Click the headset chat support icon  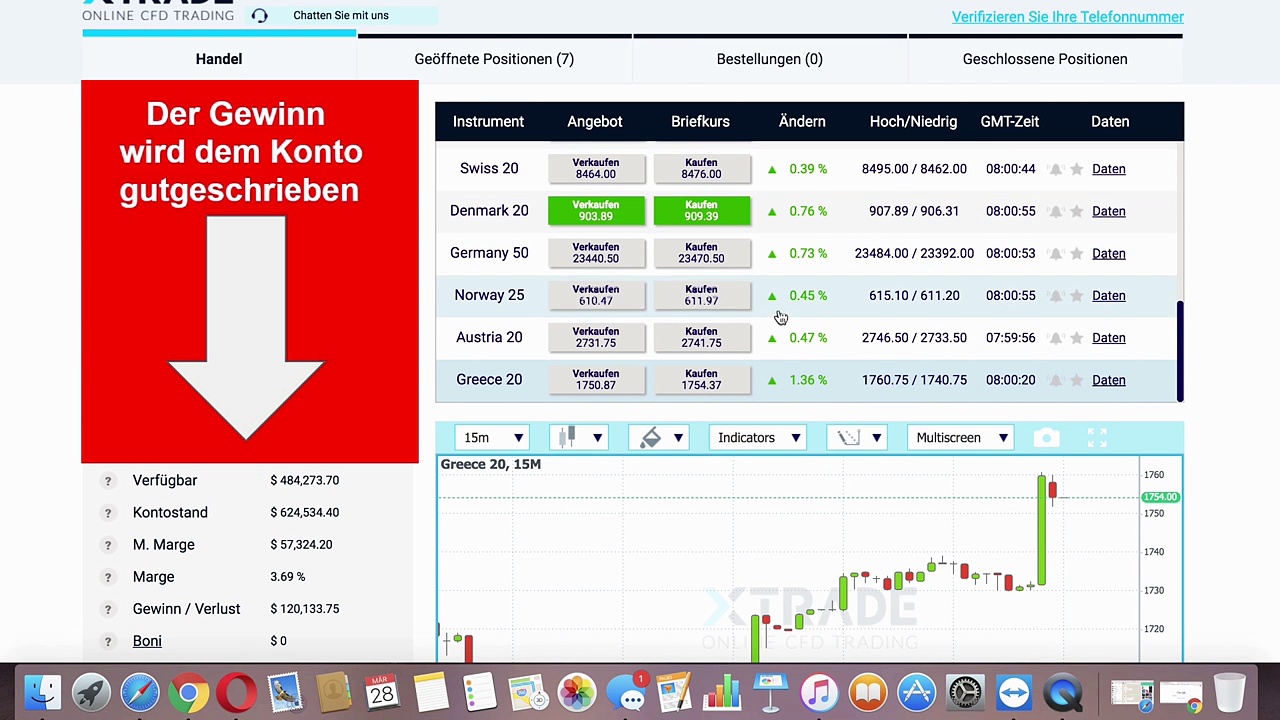260,16
